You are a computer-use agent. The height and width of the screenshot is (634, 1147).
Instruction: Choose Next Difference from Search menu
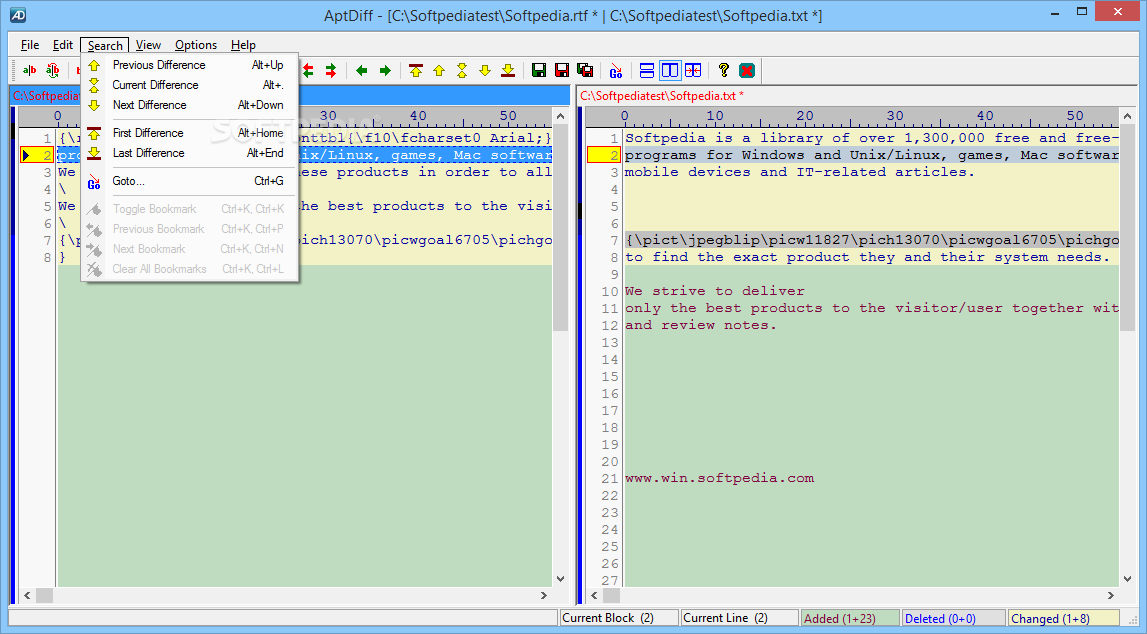[189, 105]
